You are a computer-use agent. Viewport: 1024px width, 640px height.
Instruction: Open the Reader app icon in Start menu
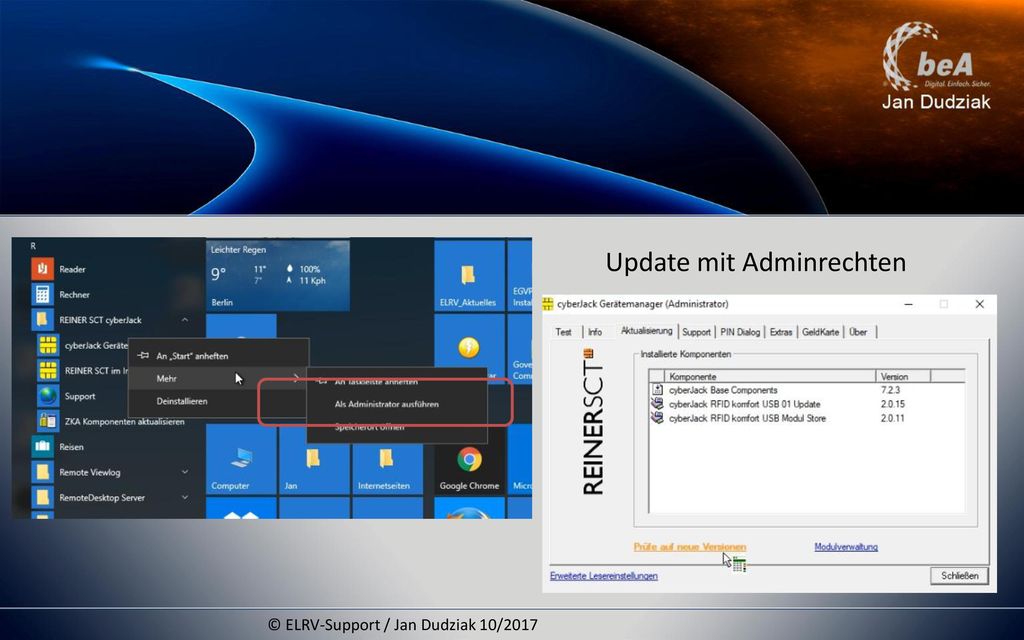click(x=42, y=268)
